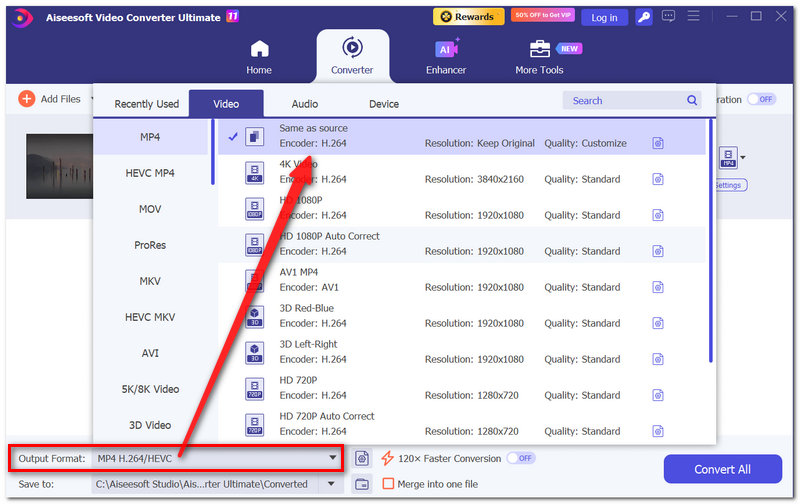Open the More Tools toolbox icon
The image size is (800, 504).
[540, 49]
